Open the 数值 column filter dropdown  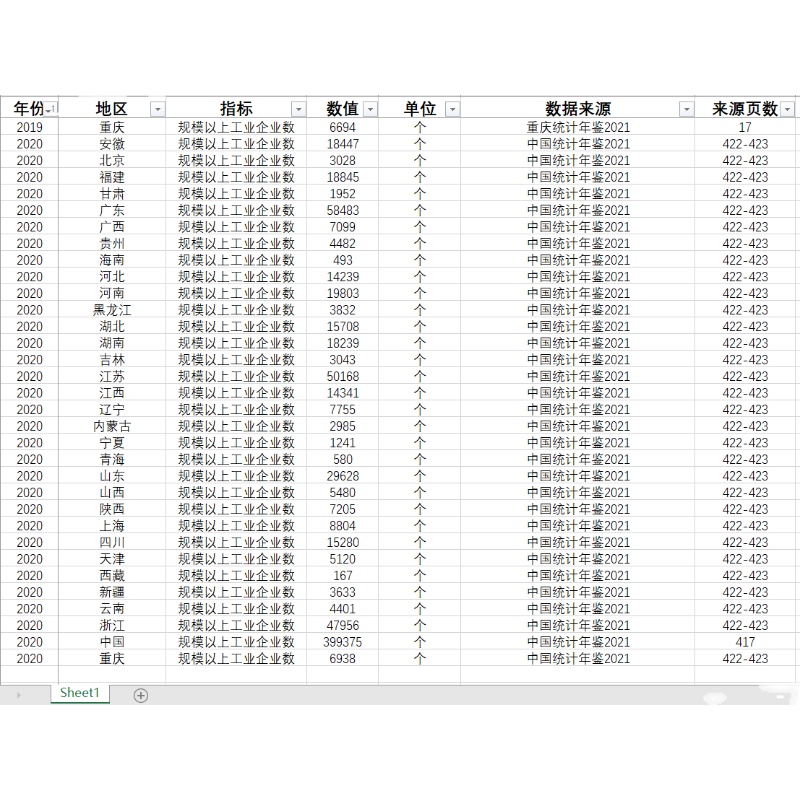point(371,109)
